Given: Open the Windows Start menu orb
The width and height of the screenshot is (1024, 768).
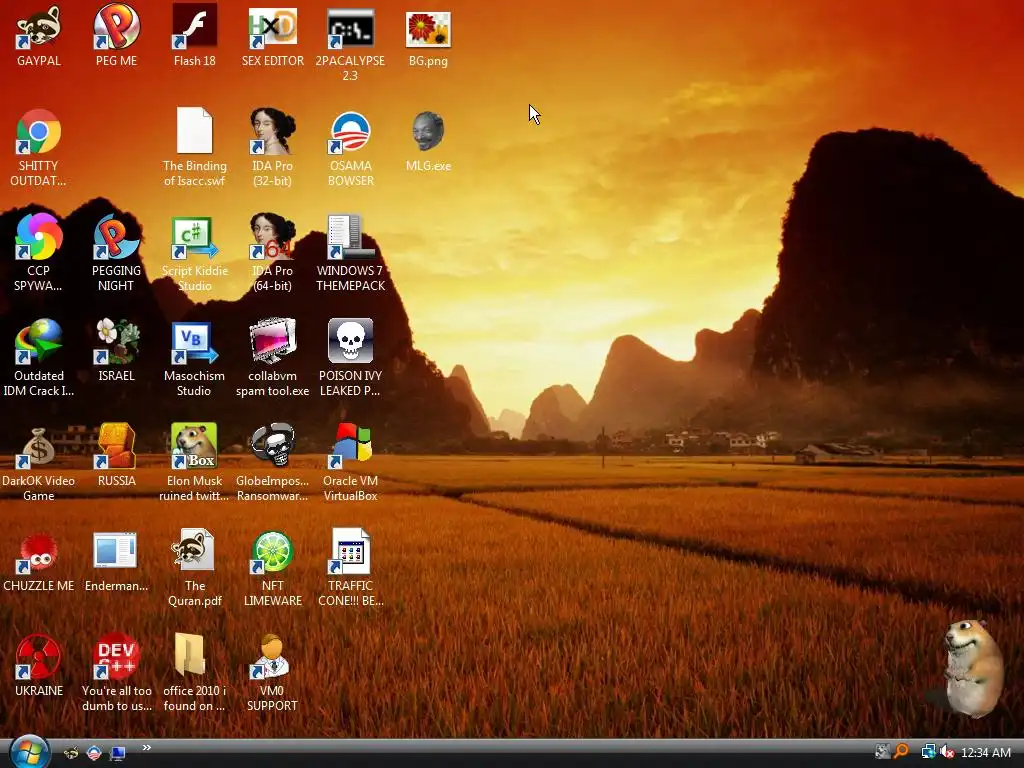Looking at the screenshot, I should (x=29, y=752).
